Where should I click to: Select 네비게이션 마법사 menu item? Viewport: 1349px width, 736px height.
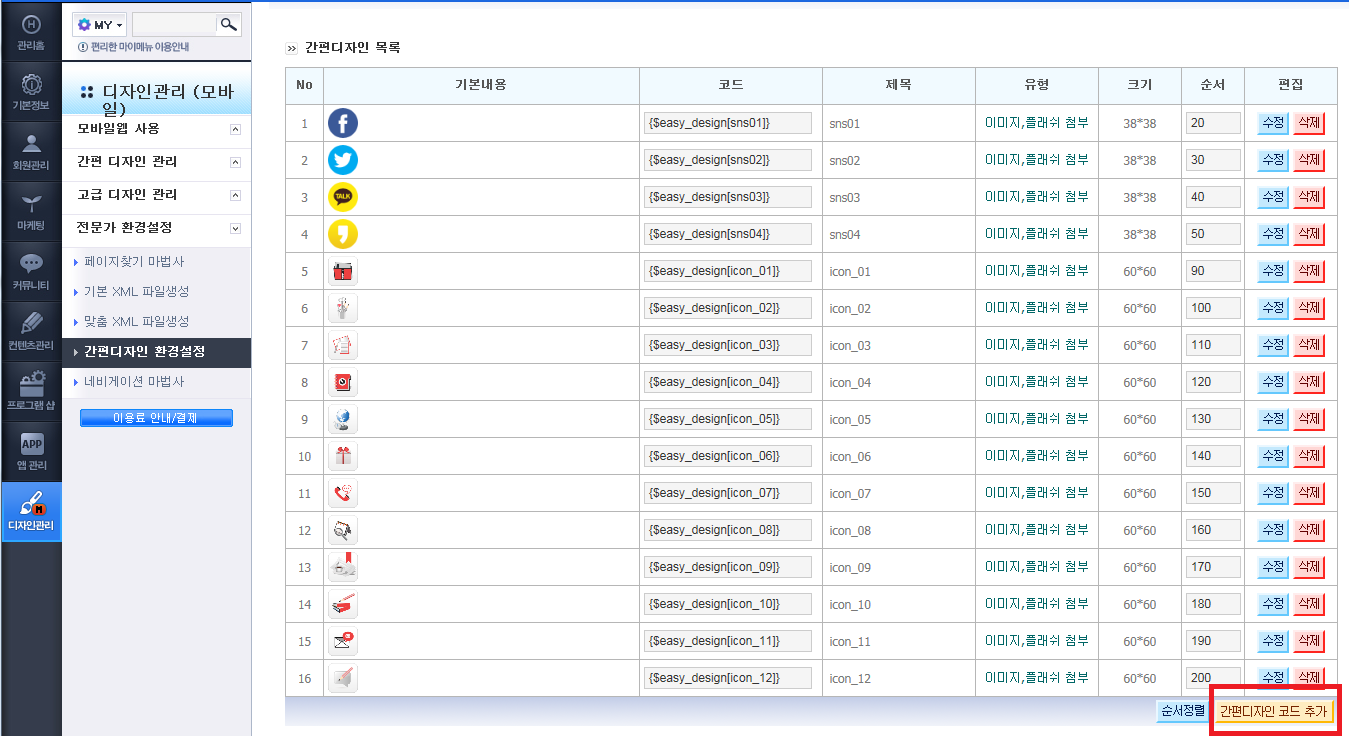click(x=134, y=382)
